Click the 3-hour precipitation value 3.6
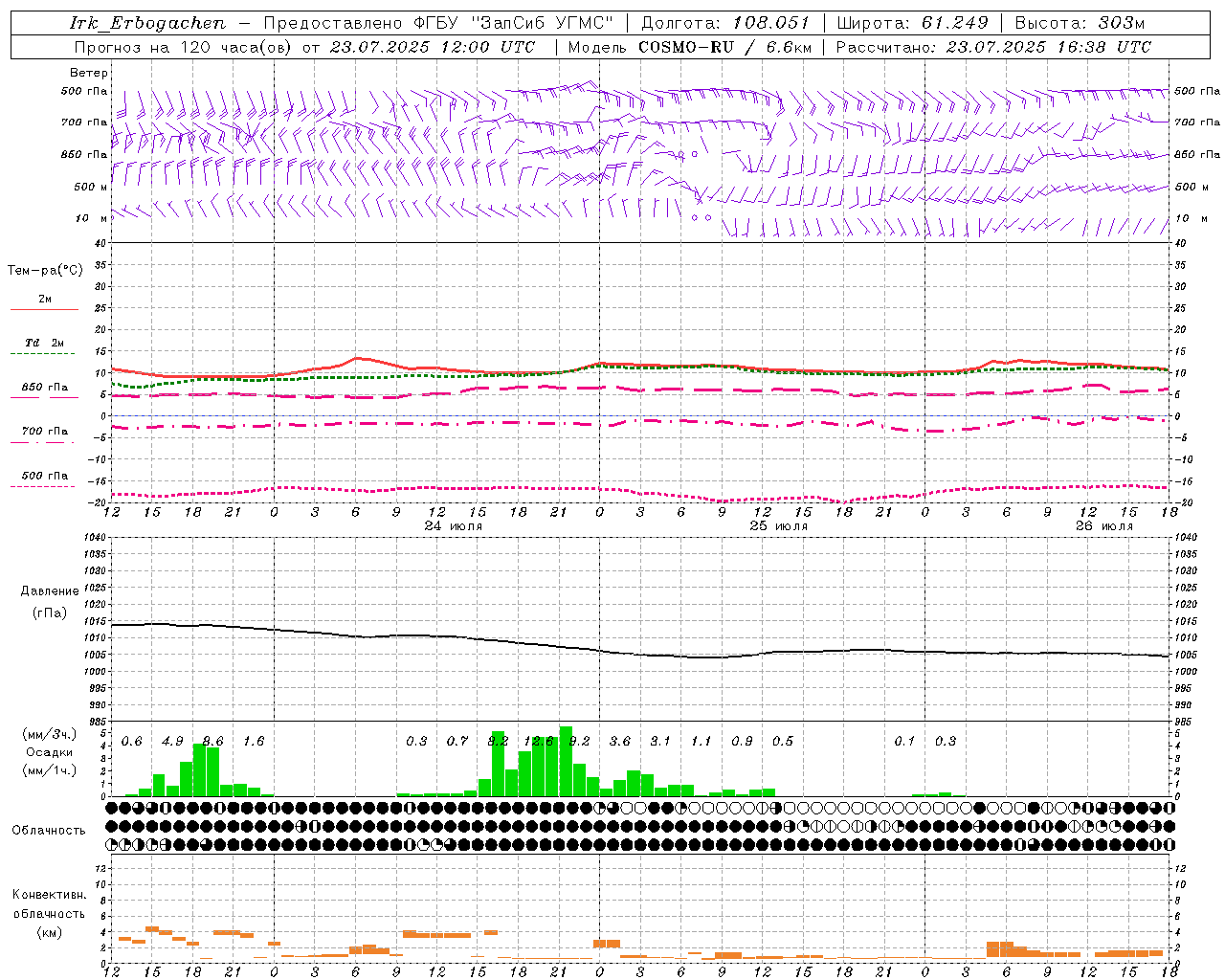 click(620, 741)
